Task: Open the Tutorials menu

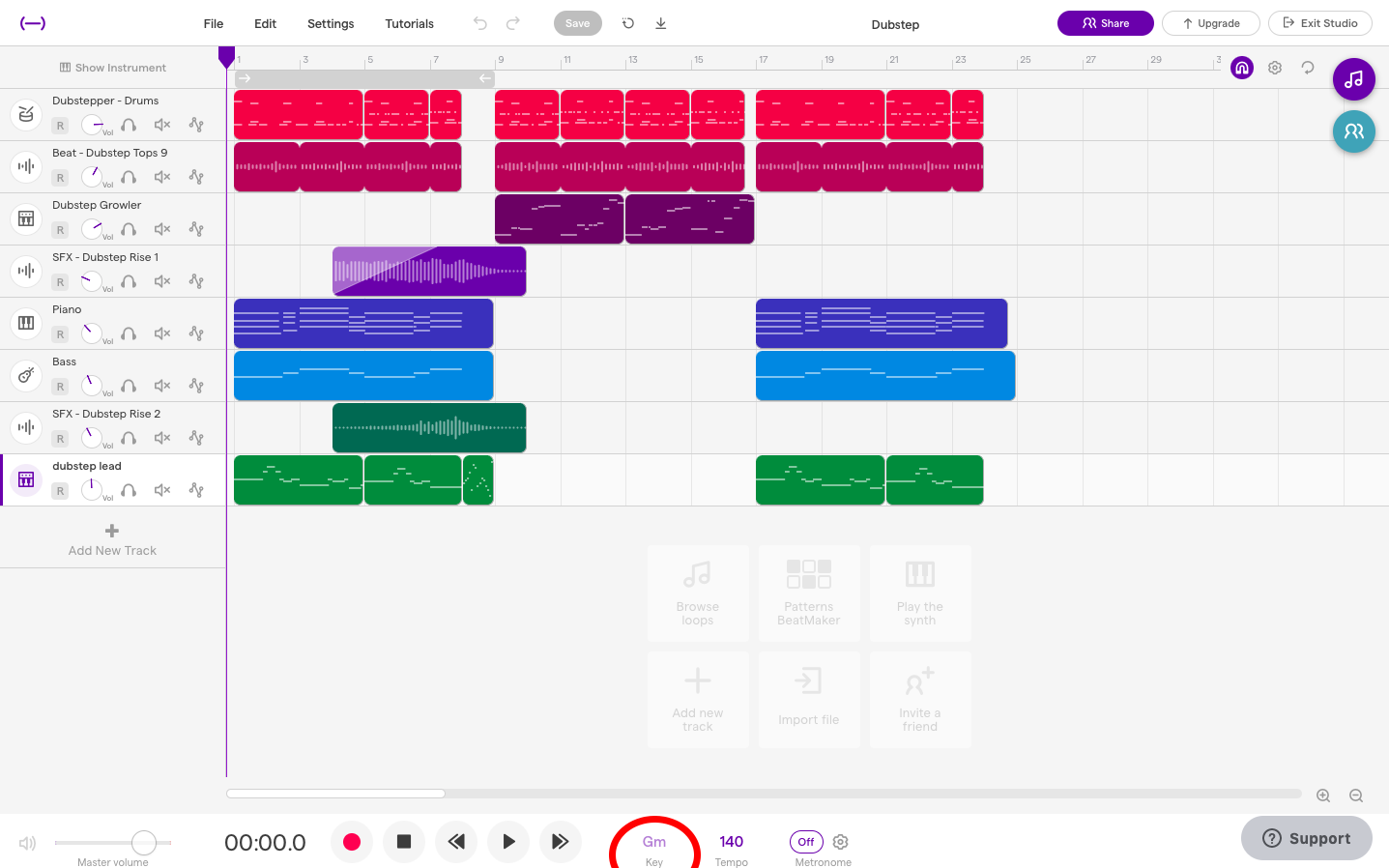Action: pos(409,23)
